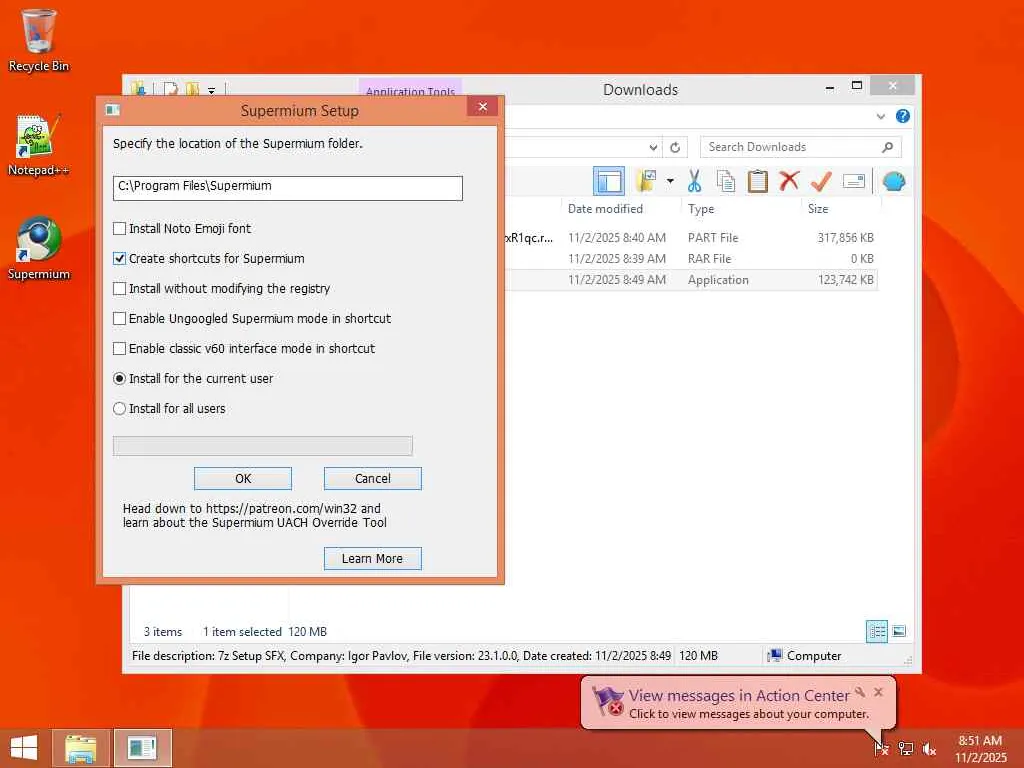Click the Action Center flag tray icon
Screen dimensions: 1024x768
pos(881,748)
